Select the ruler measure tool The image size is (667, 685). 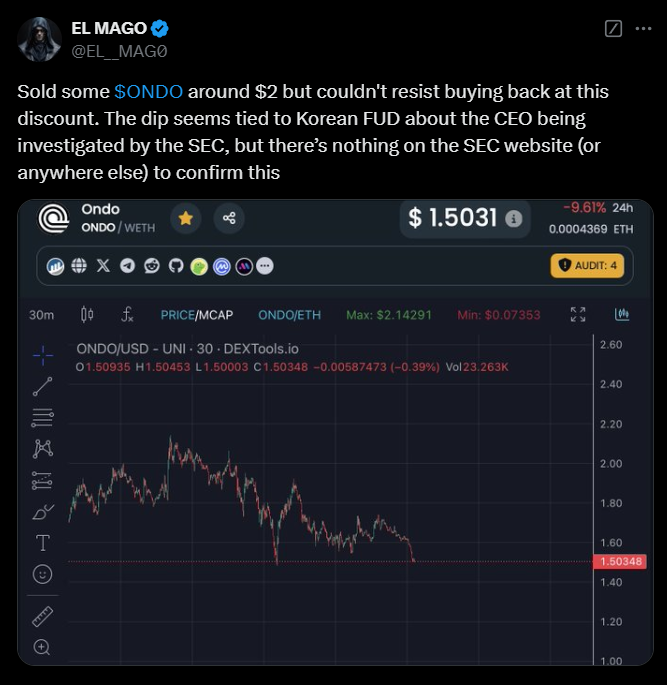[x=42, y=616]
